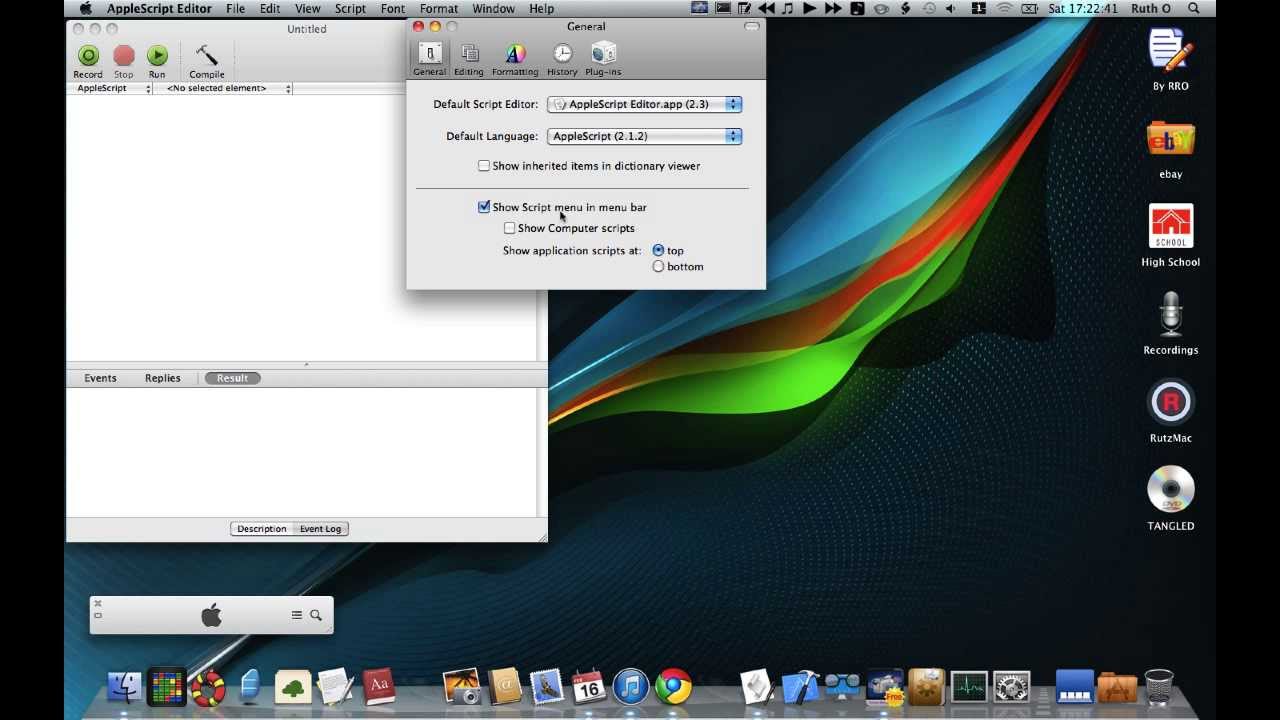
Task: Launch Google Chrome from the Dock
Action: (674, 687)
